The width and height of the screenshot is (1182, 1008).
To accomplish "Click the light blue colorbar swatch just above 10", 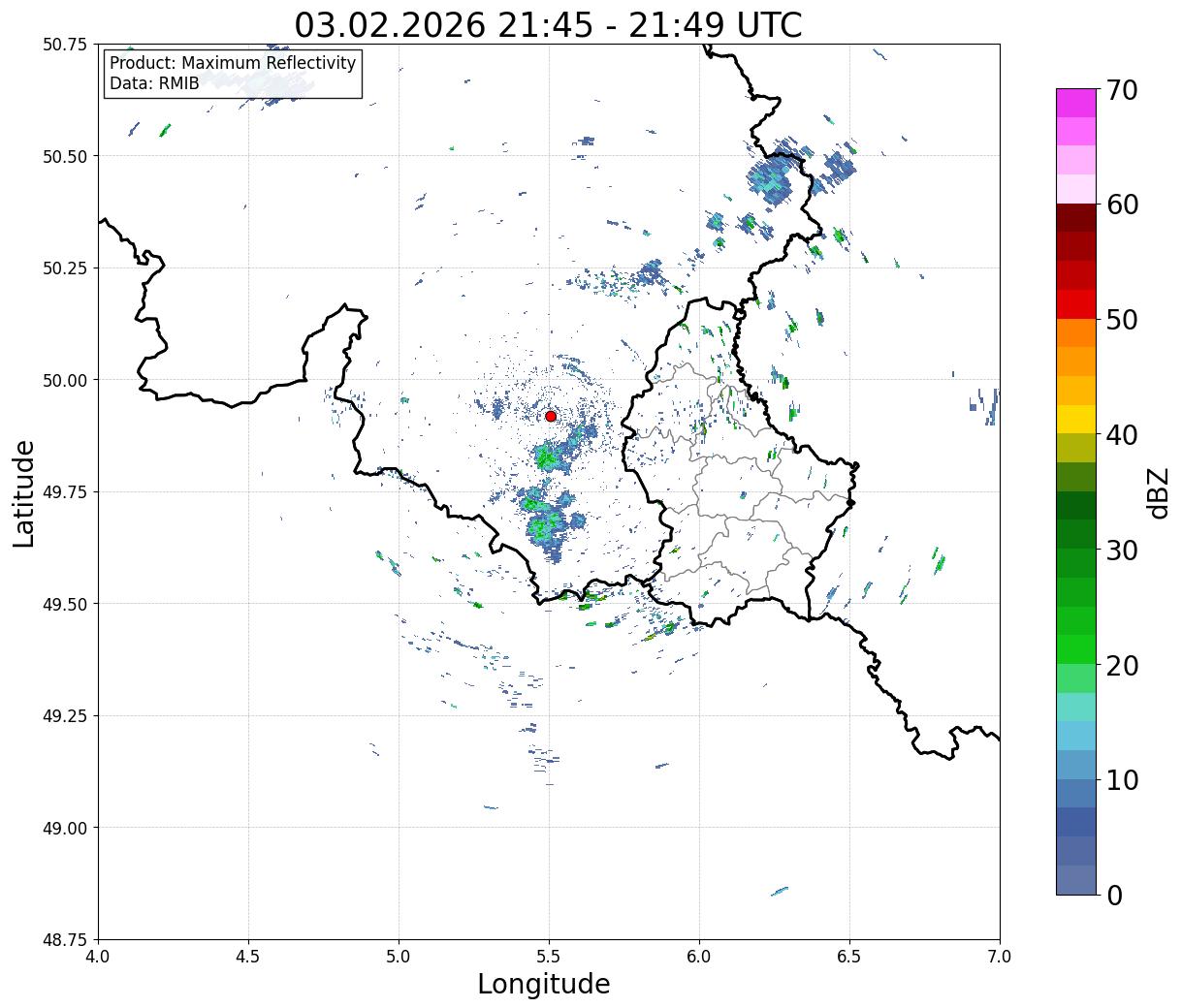I will point(1076,764).
